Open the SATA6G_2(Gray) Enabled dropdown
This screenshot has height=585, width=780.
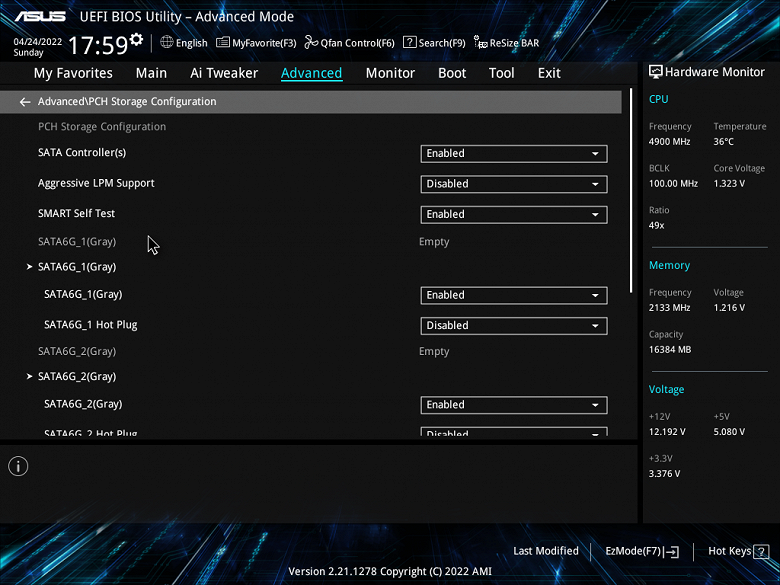click(x=514, y=405)
